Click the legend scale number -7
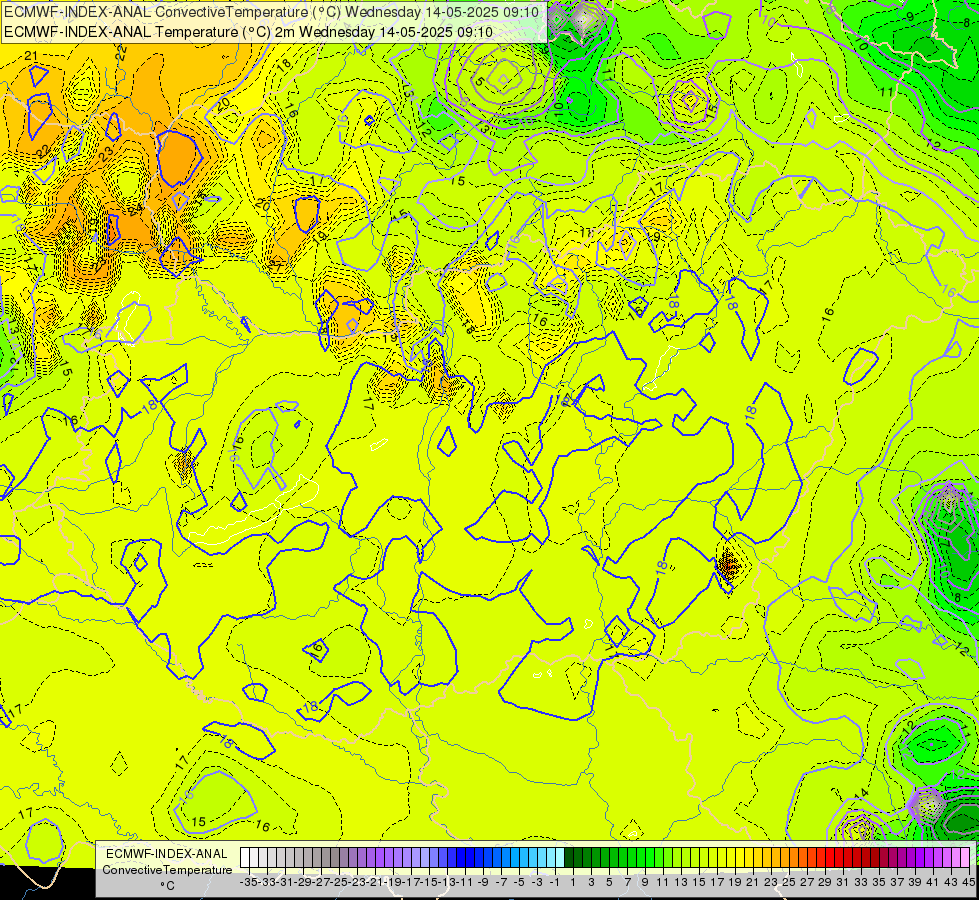The width and height of the screenshot is (979, 900). point(501,882)
